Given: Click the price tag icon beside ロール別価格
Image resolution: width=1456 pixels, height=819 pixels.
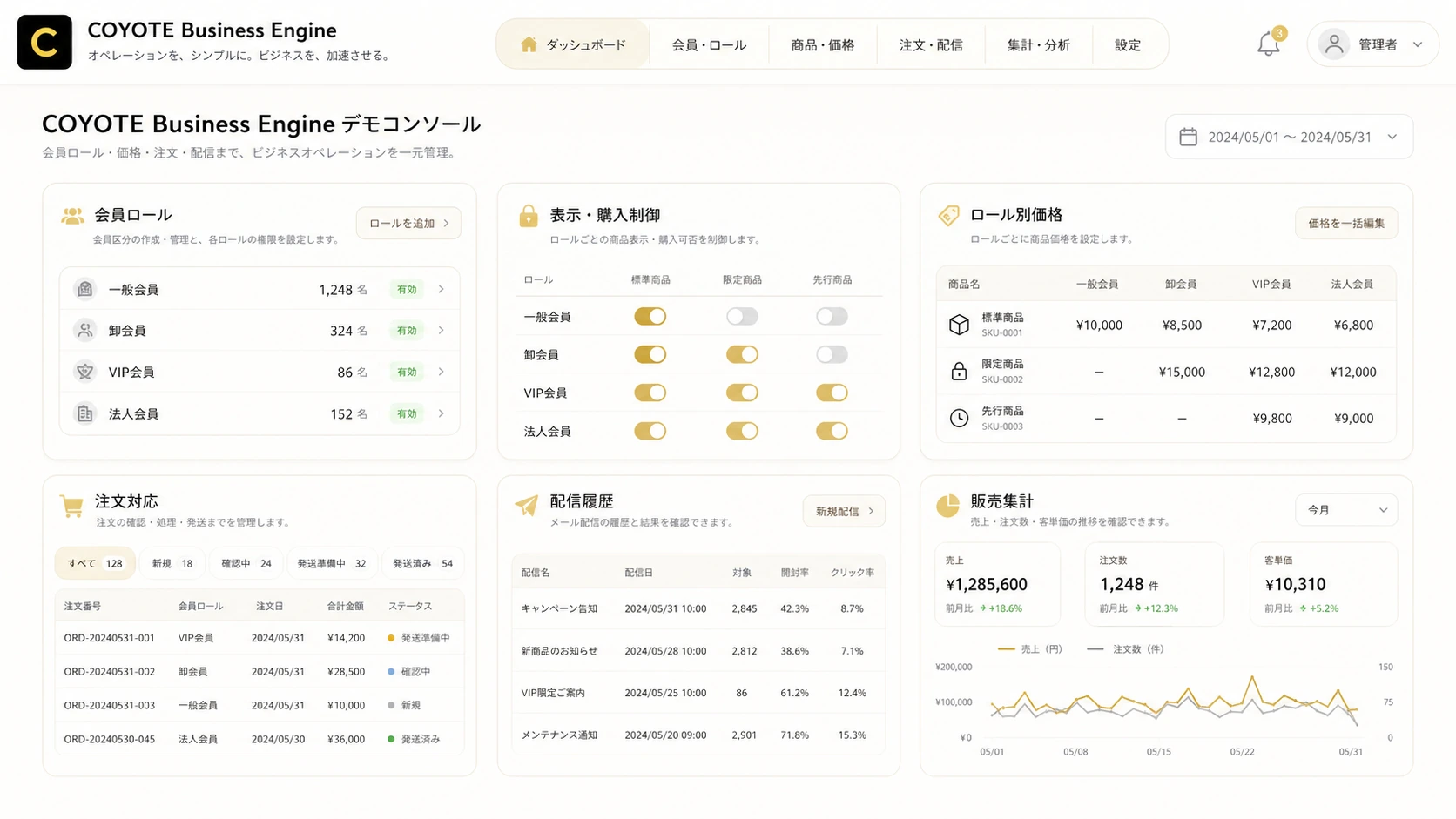Looking at the screenshot, I should click(948, 215).
